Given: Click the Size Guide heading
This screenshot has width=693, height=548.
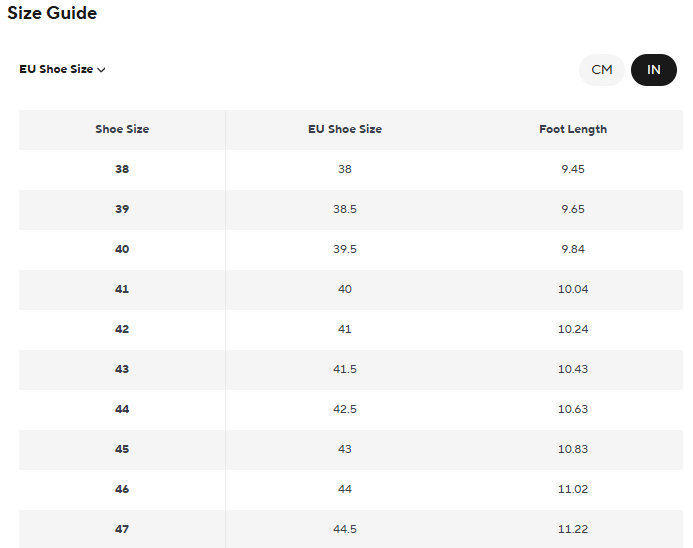Looking at the screenshot, I should pos(52,14).
